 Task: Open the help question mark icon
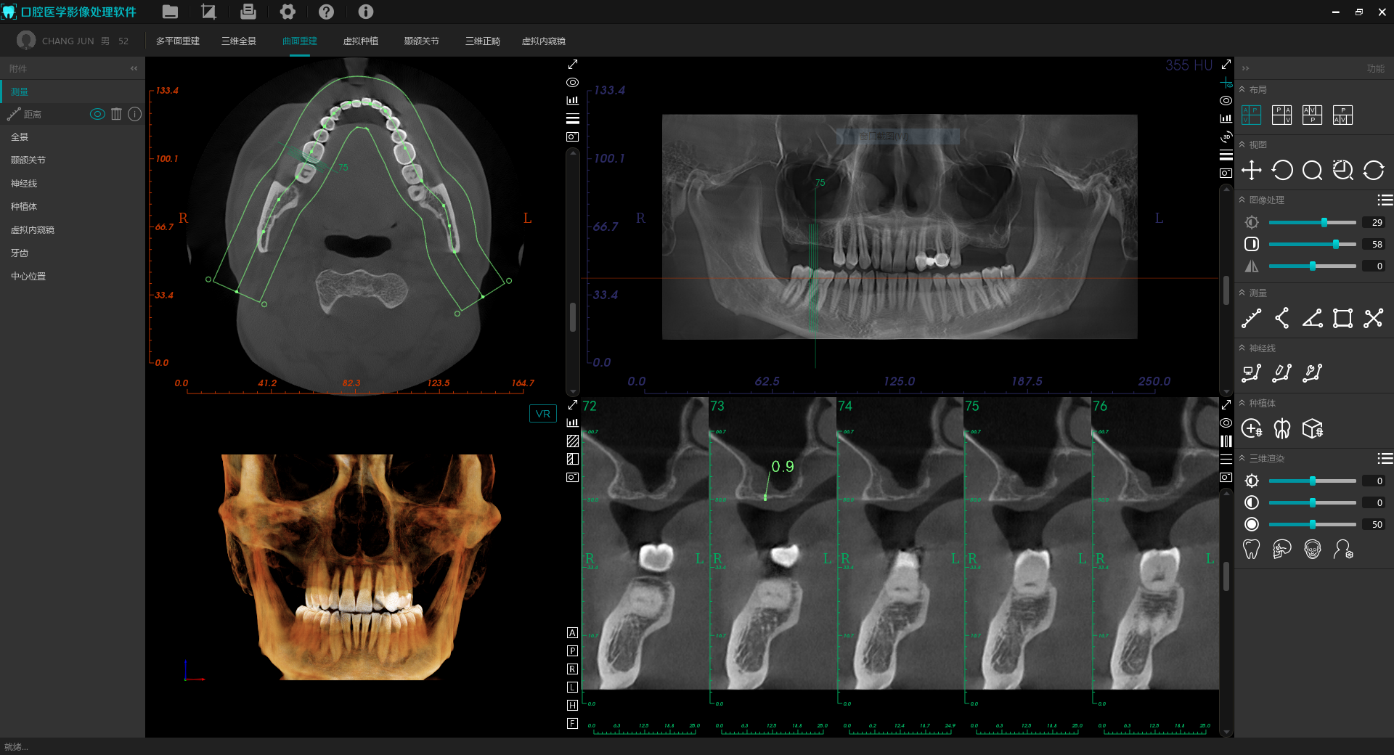pyautogui.click(x=326, y=12)
